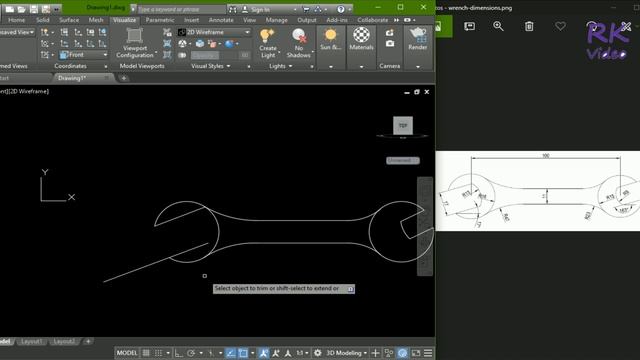Click the Layout2 tab

(64, 342)
